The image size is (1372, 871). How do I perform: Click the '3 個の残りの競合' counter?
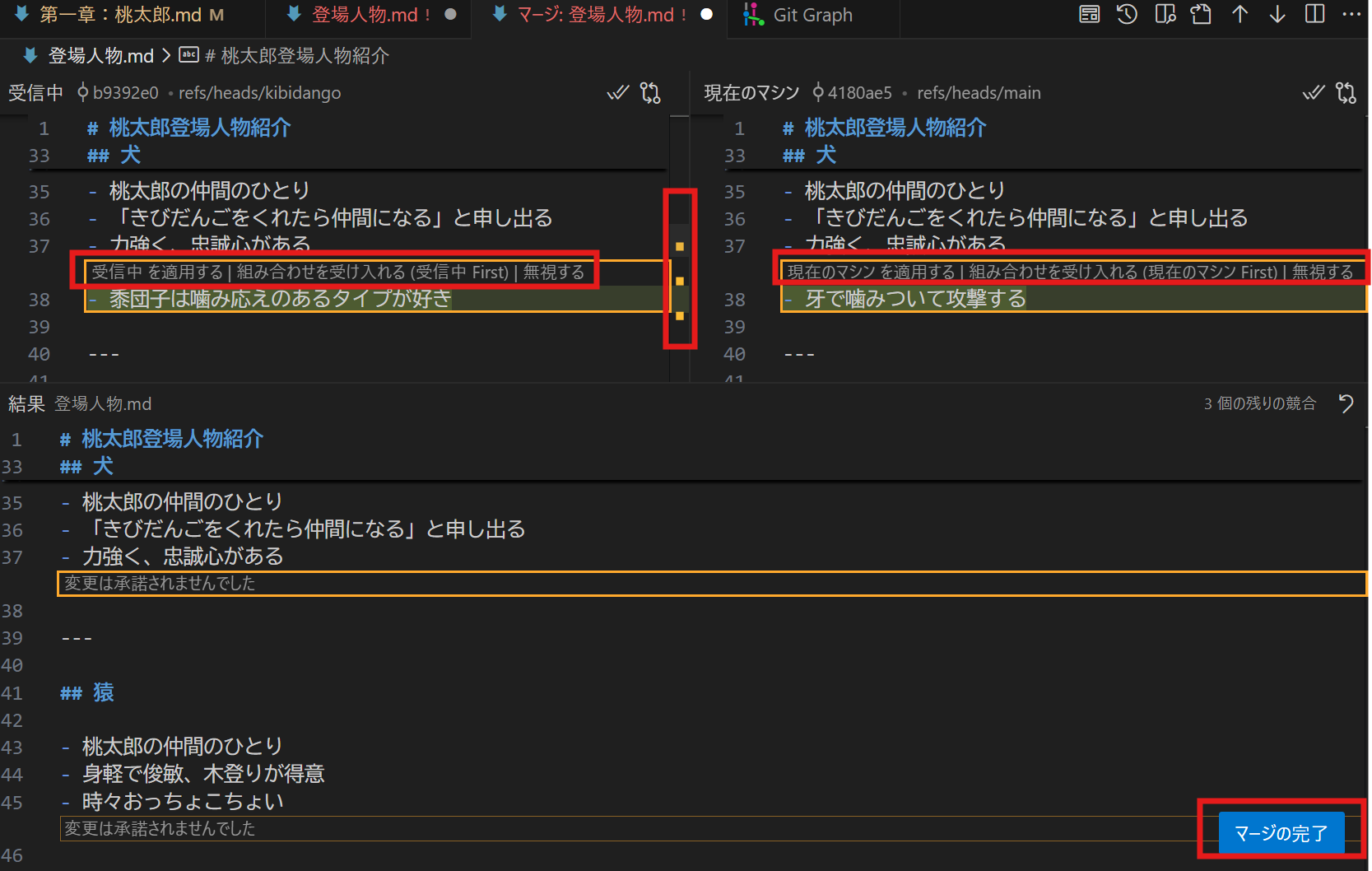click(1260, 403)
